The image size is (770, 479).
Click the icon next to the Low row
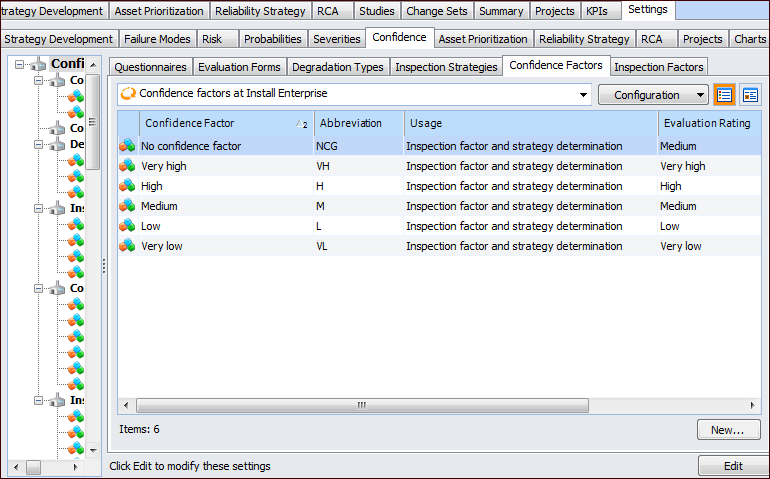point(127,226)
